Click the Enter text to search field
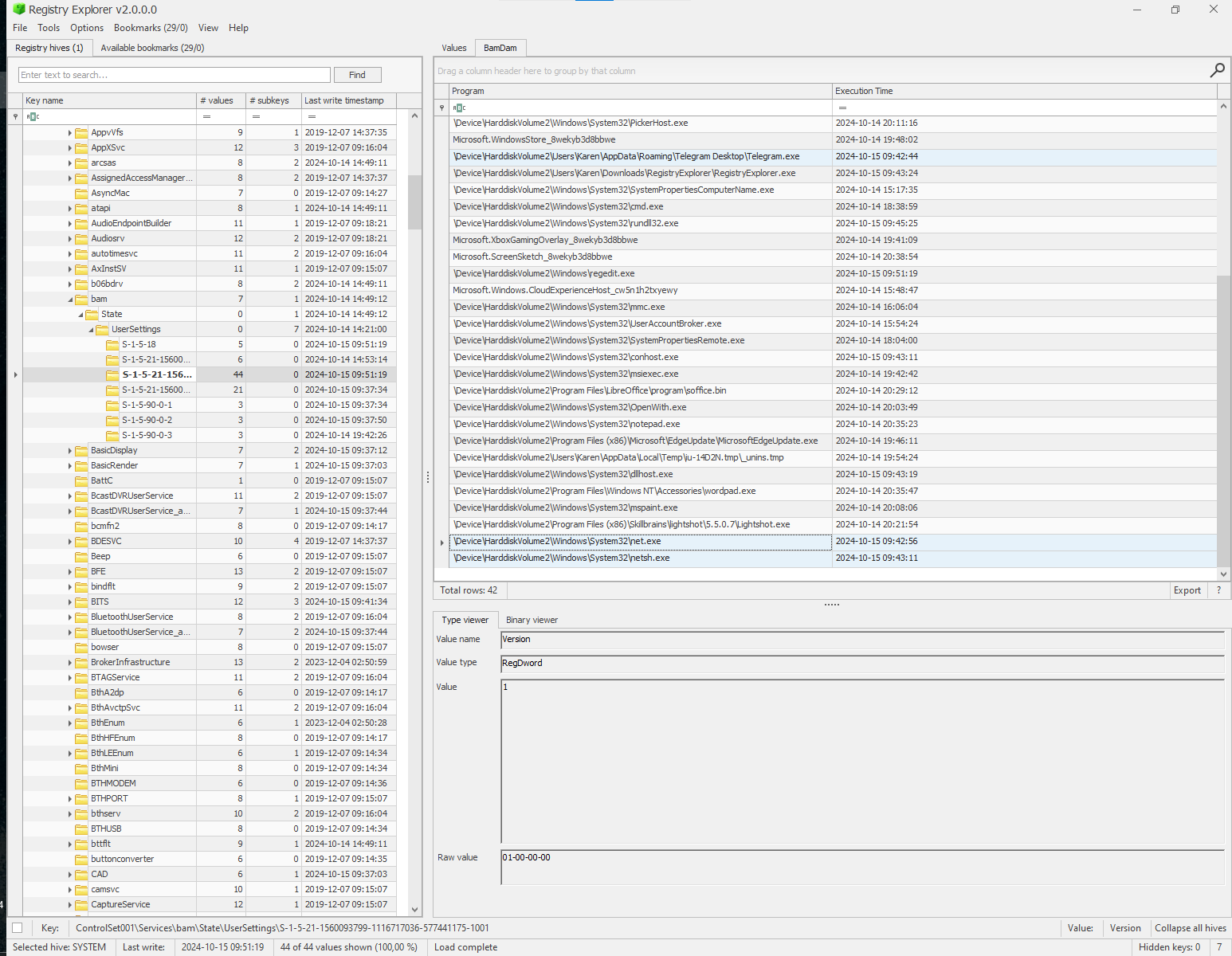 click(x=174, y=75)
